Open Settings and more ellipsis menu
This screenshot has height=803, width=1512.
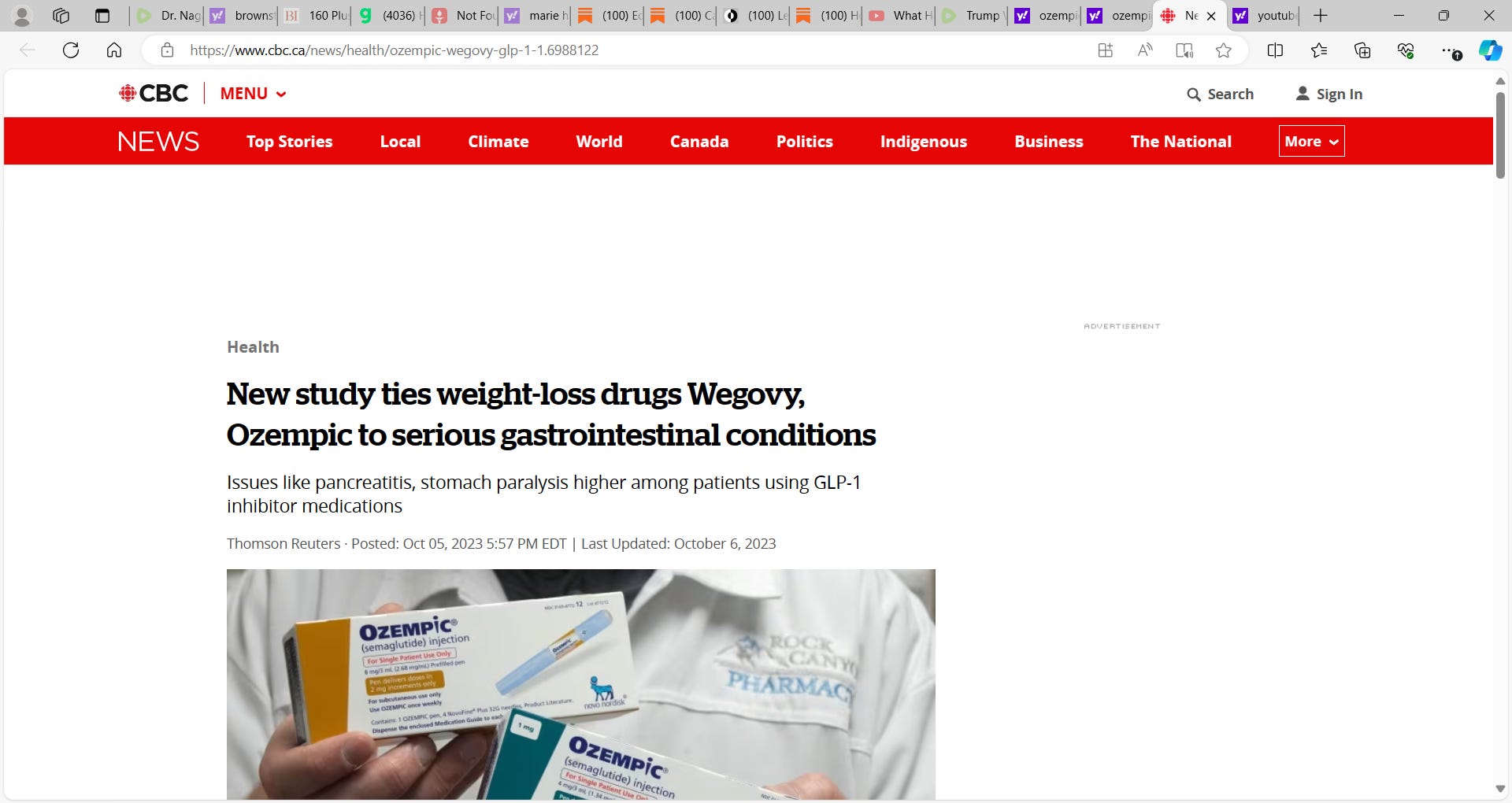(x=1451, y=50)
